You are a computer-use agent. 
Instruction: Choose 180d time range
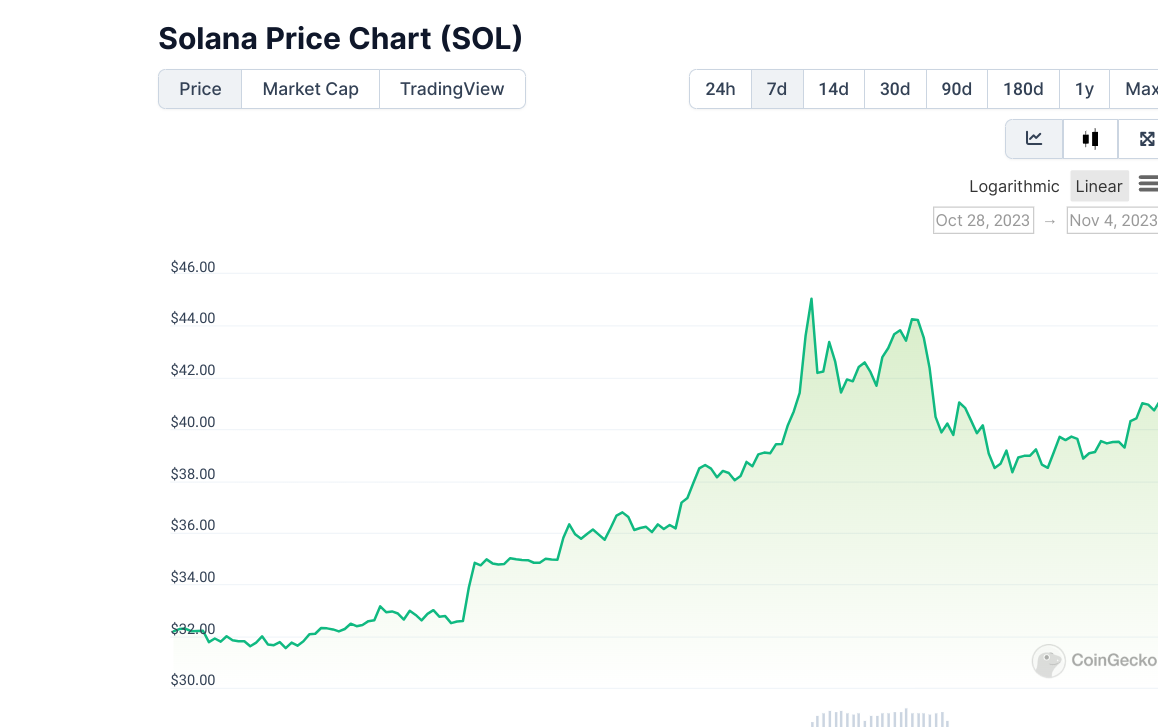[1023, 89]
